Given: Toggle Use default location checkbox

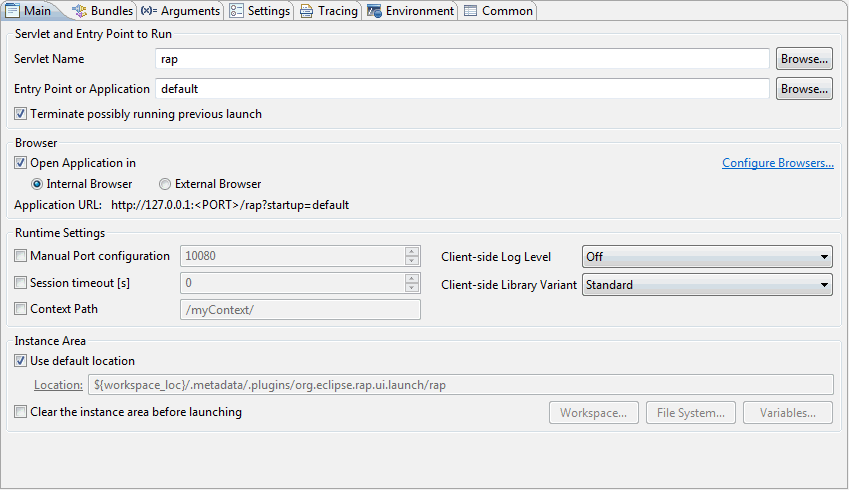Looking at the screenshot, I should point(21,361).
